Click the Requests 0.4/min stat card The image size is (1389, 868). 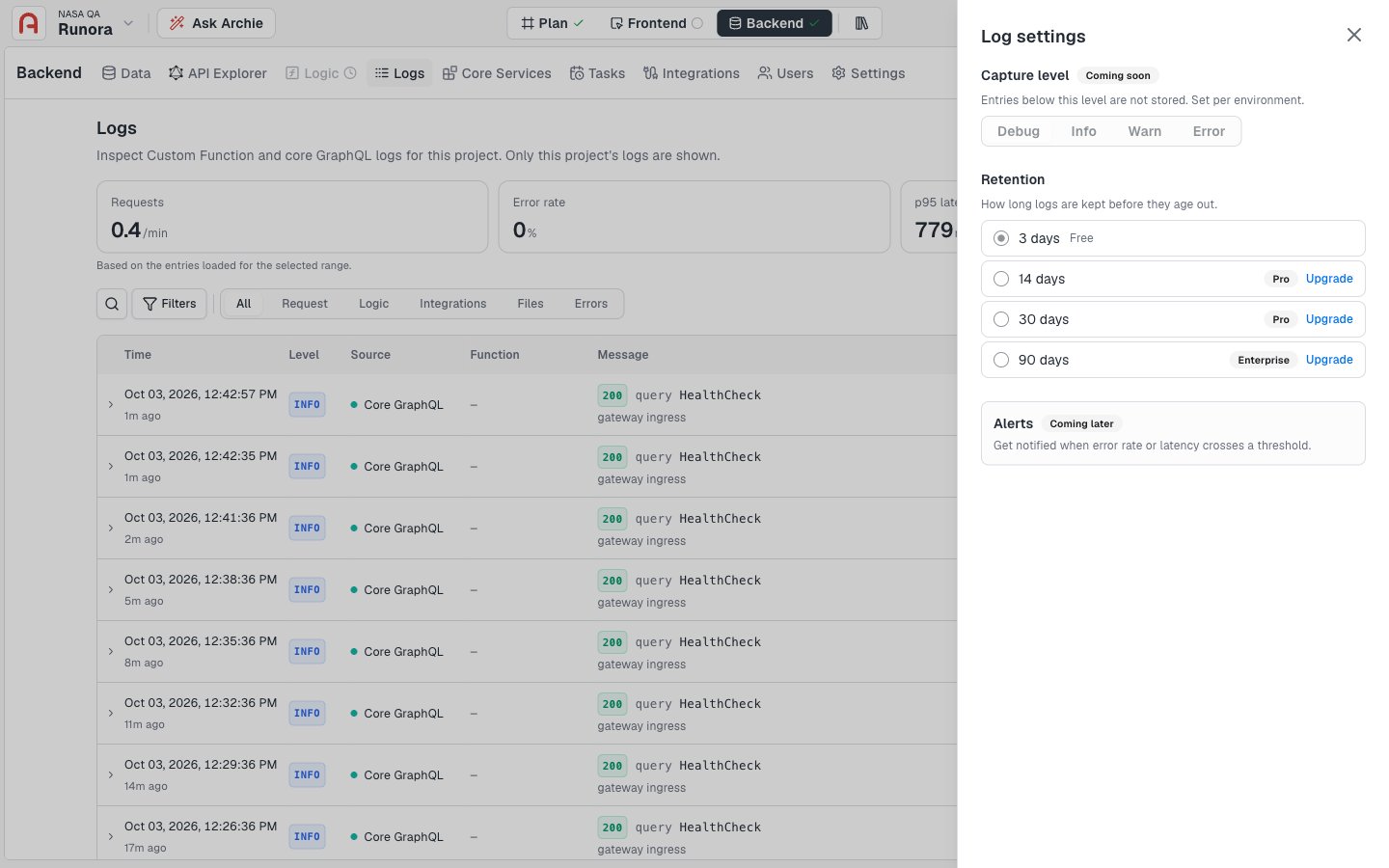pos(292,217)
